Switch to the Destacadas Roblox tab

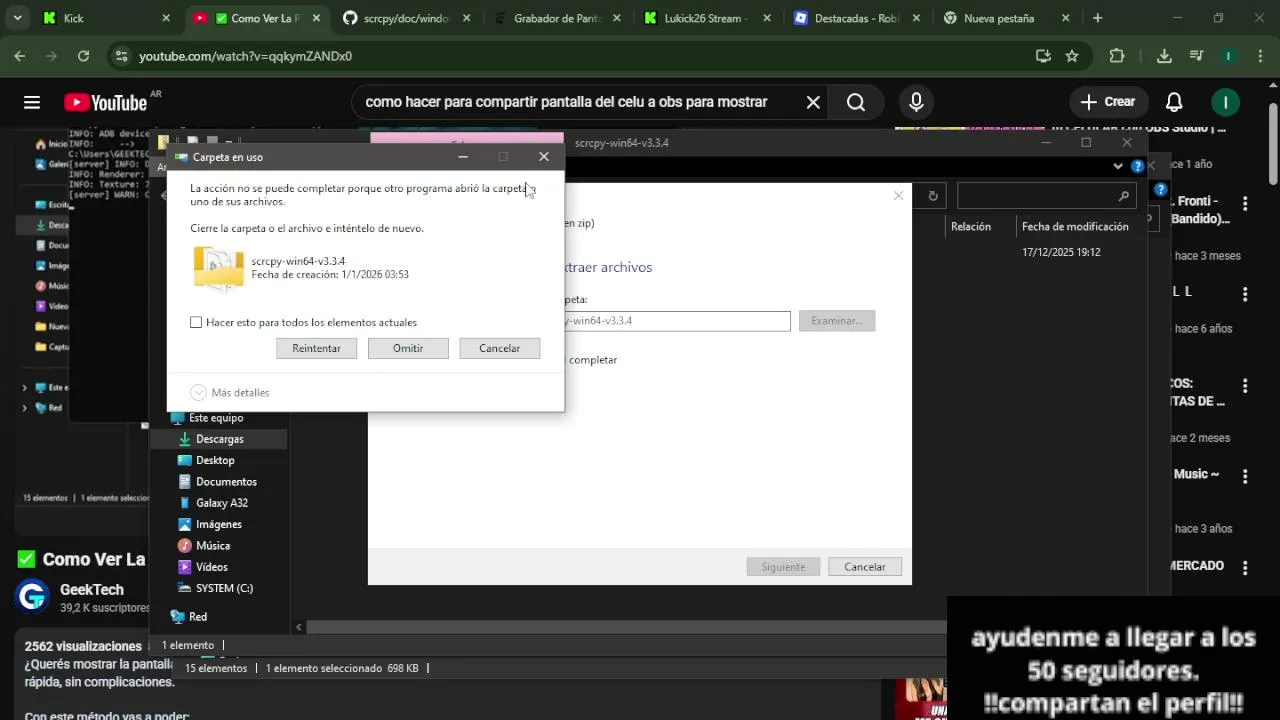tap(857, 18)
